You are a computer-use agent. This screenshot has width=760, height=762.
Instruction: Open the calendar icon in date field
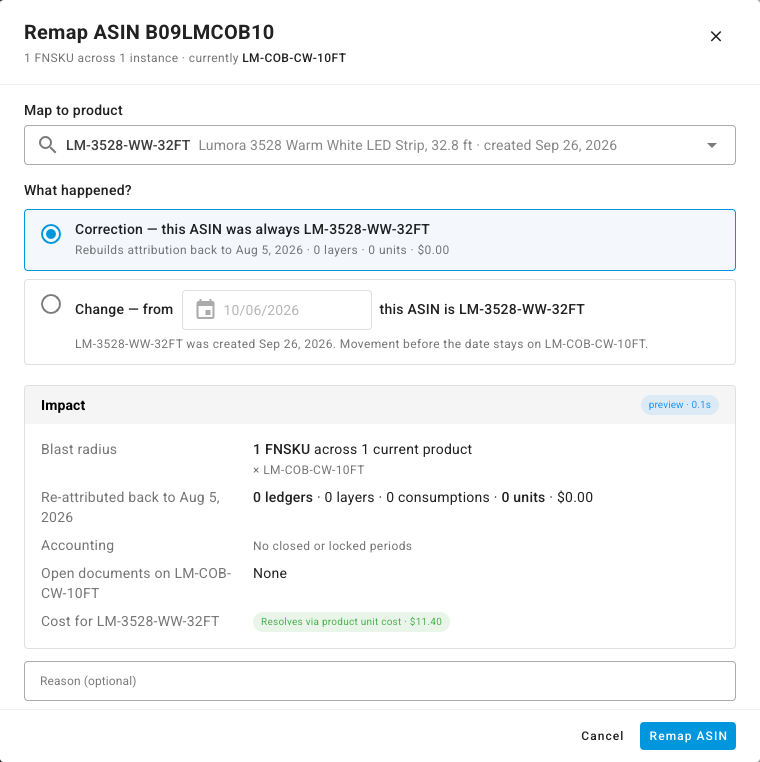coord(205,310)
